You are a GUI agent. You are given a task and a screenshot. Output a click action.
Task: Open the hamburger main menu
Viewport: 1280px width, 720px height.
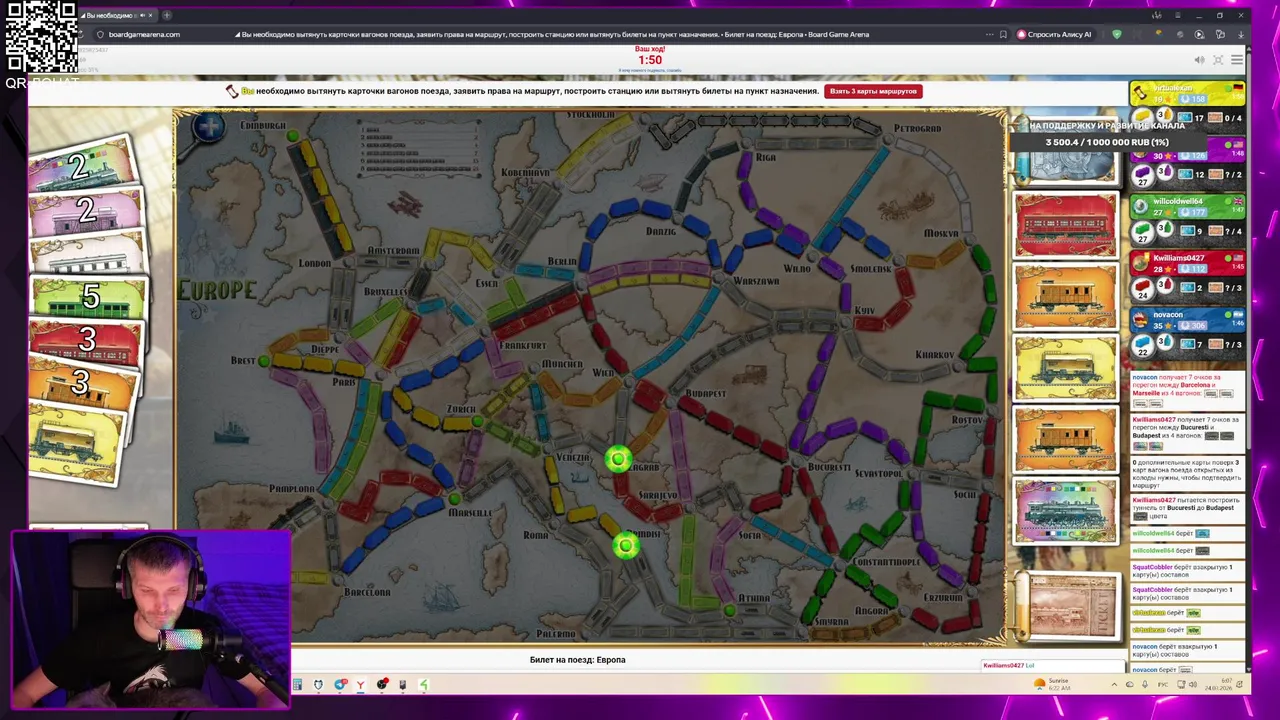[x=1237, y=60]
